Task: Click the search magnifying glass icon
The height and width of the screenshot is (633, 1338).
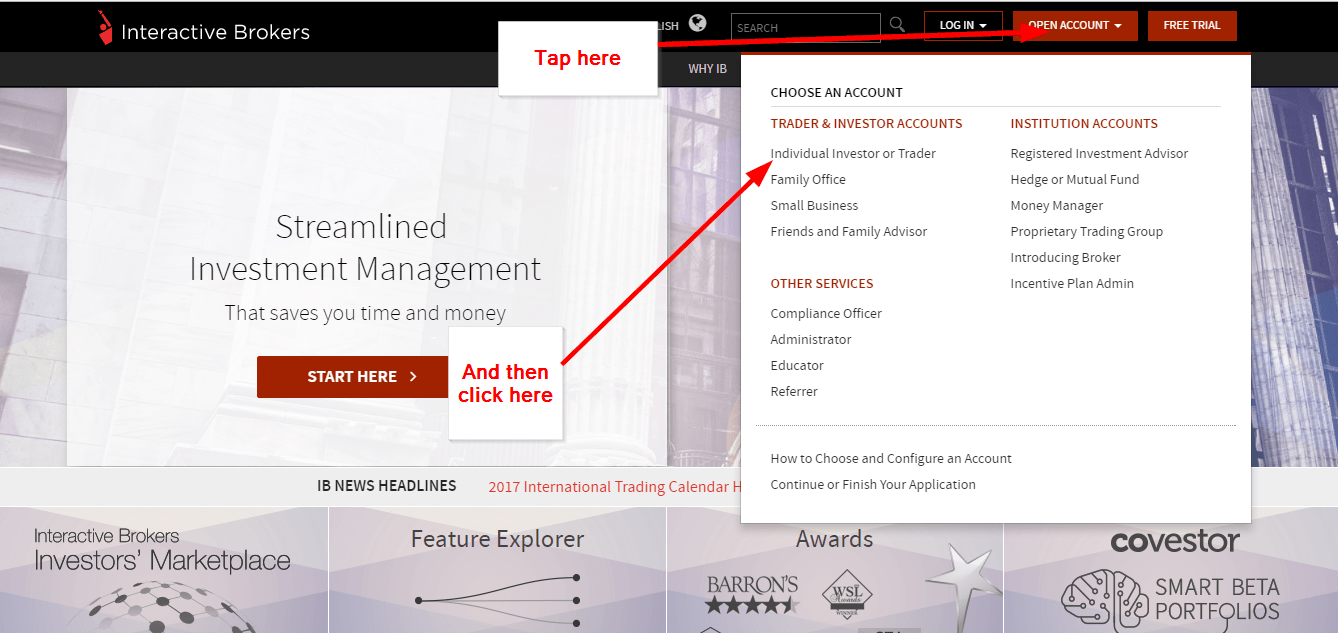Action: tap(896, 25)
